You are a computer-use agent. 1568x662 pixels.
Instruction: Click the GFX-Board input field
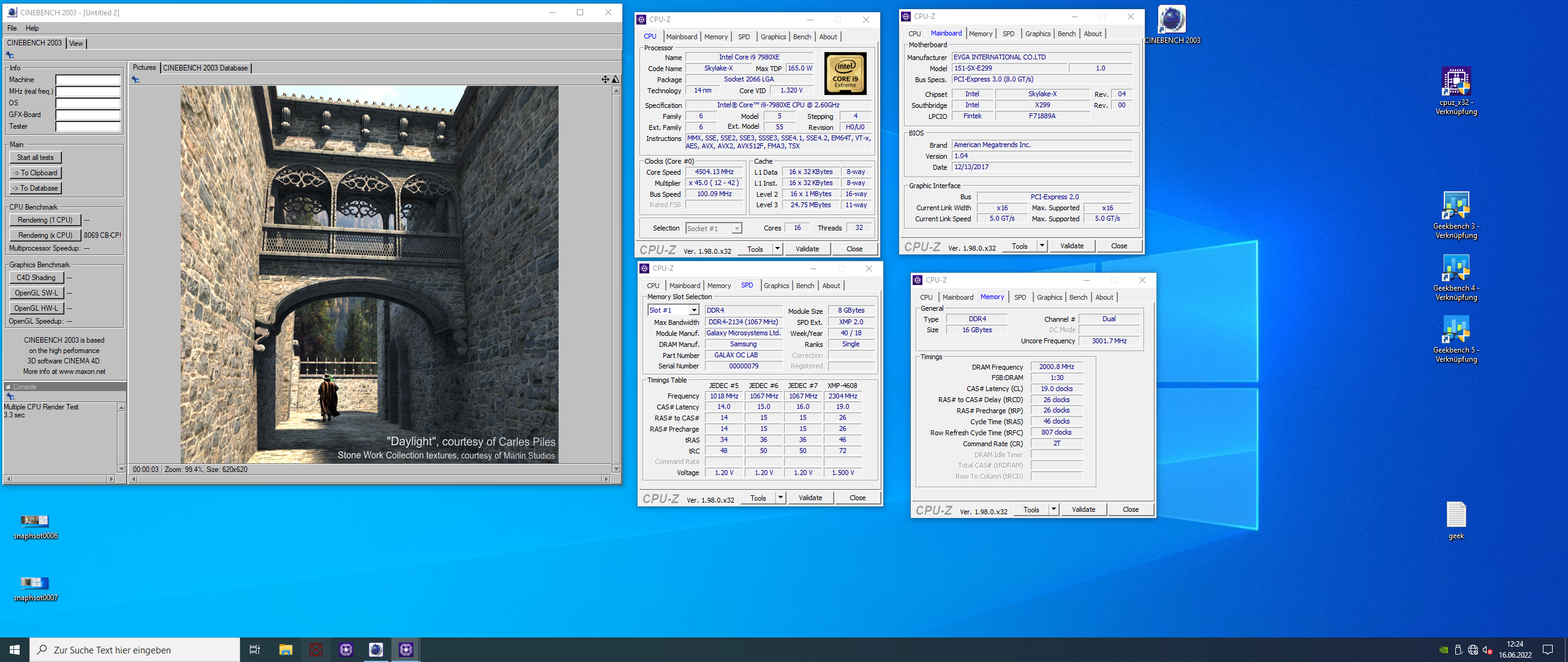click(x=88, y=115)
